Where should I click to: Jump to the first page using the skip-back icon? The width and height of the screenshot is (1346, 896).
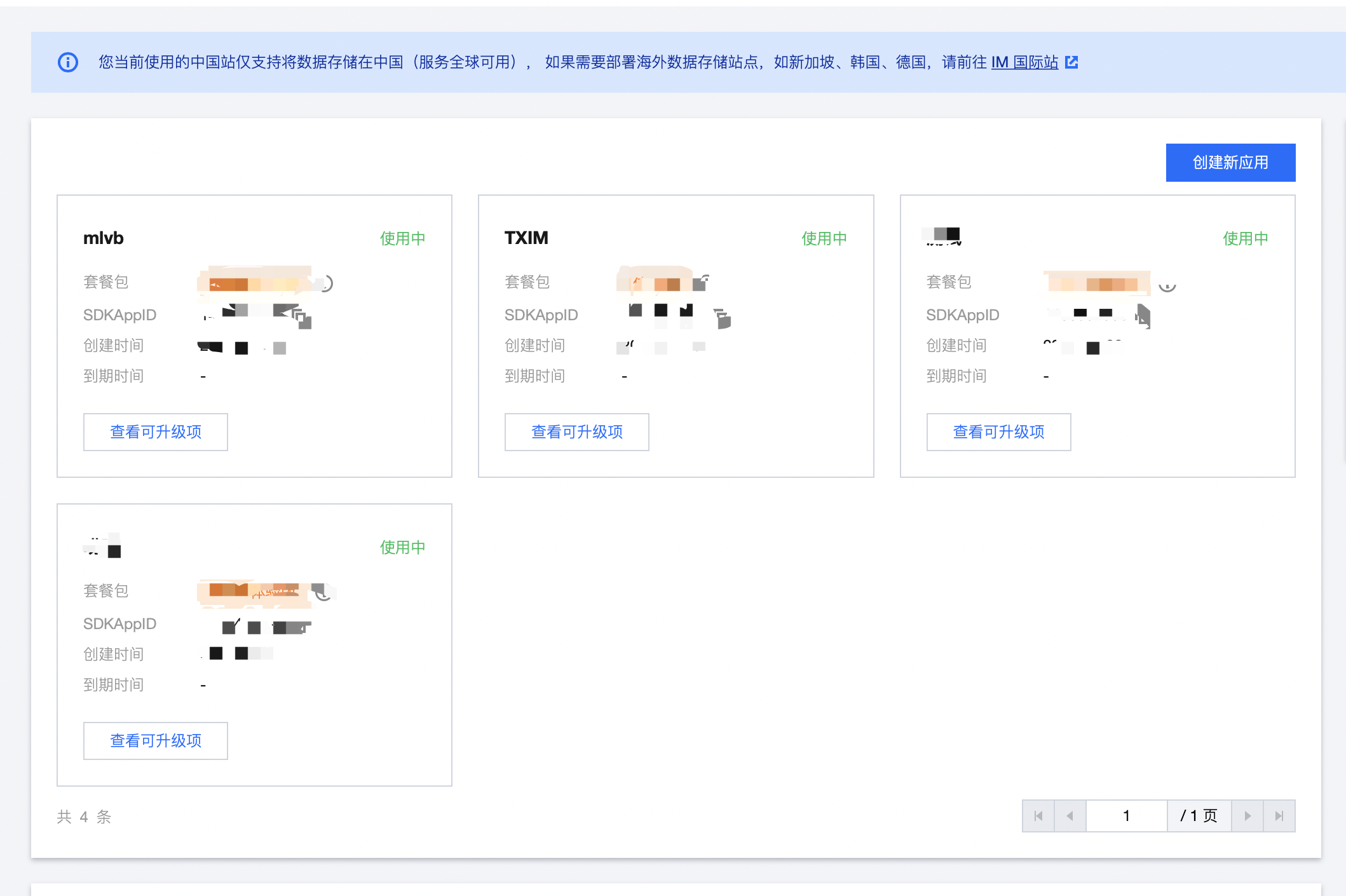(1038, 815)
